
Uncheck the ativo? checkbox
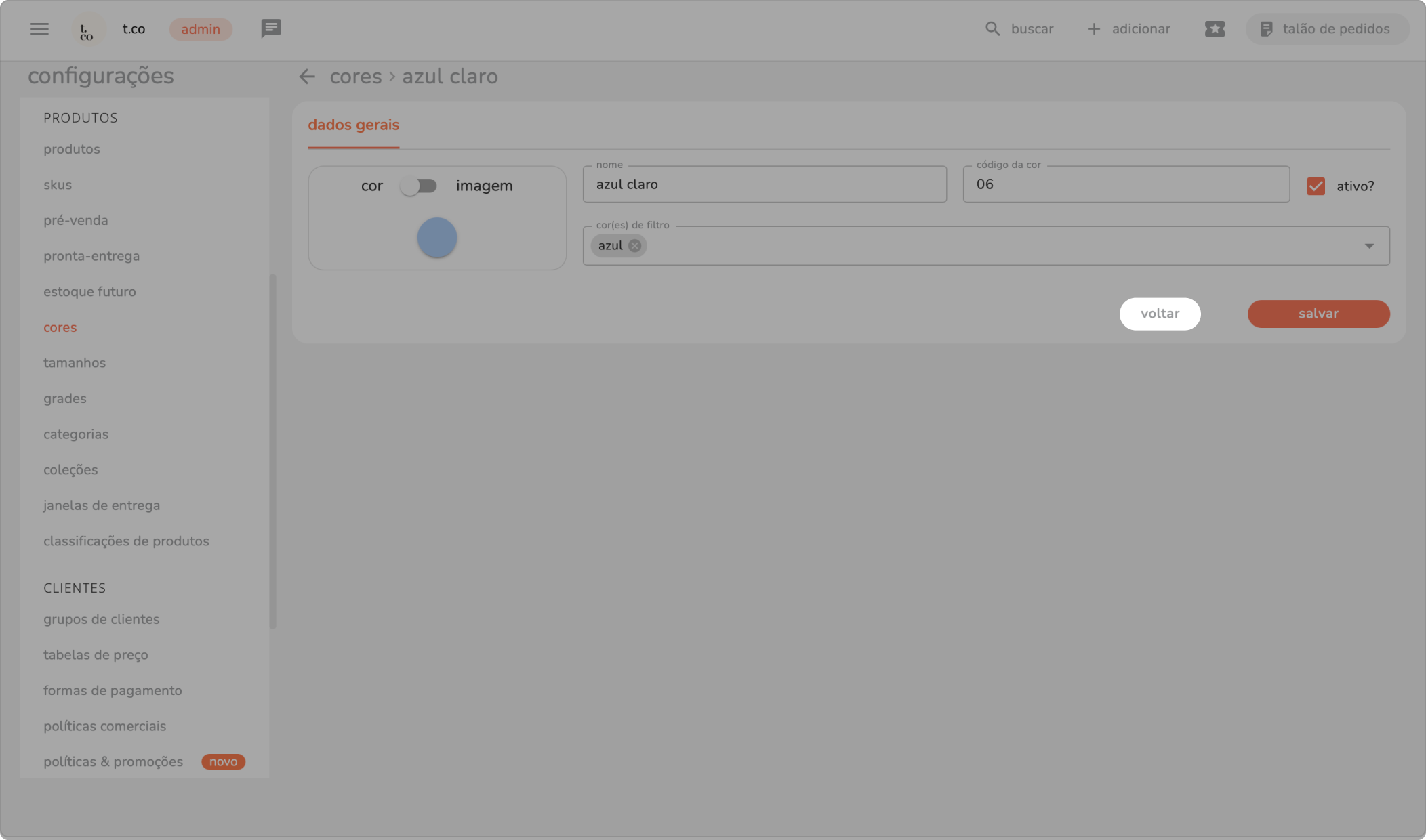pyautogui.click(x=1316, y=186)
